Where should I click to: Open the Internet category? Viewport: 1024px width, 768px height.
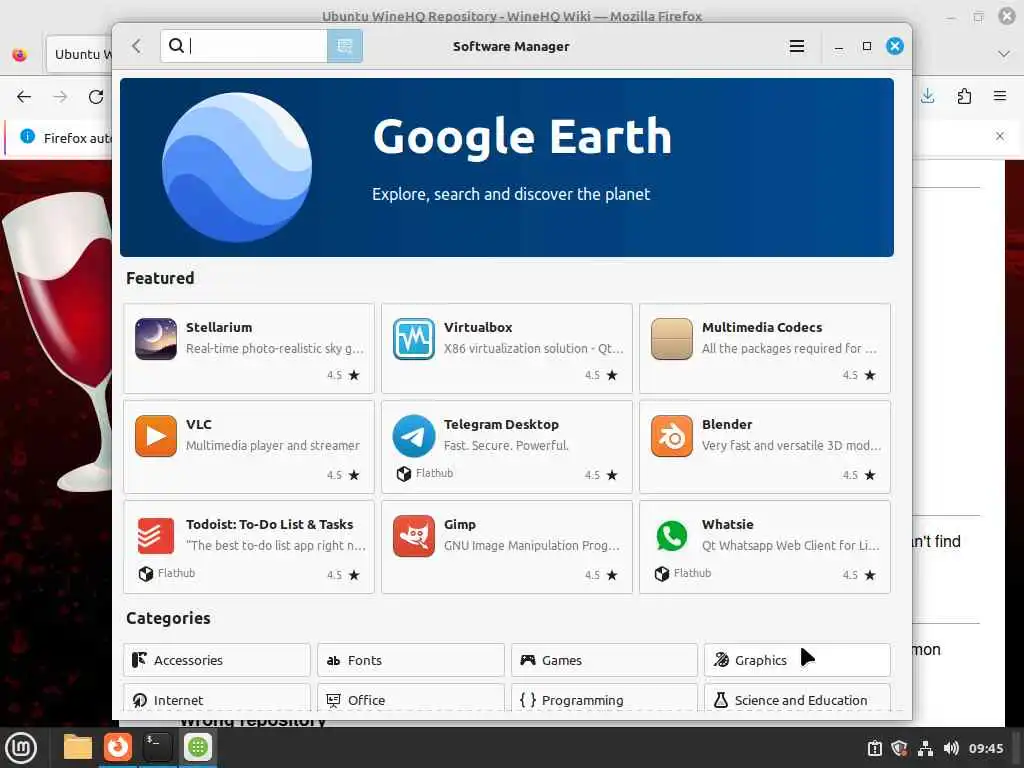click(217, 698)
